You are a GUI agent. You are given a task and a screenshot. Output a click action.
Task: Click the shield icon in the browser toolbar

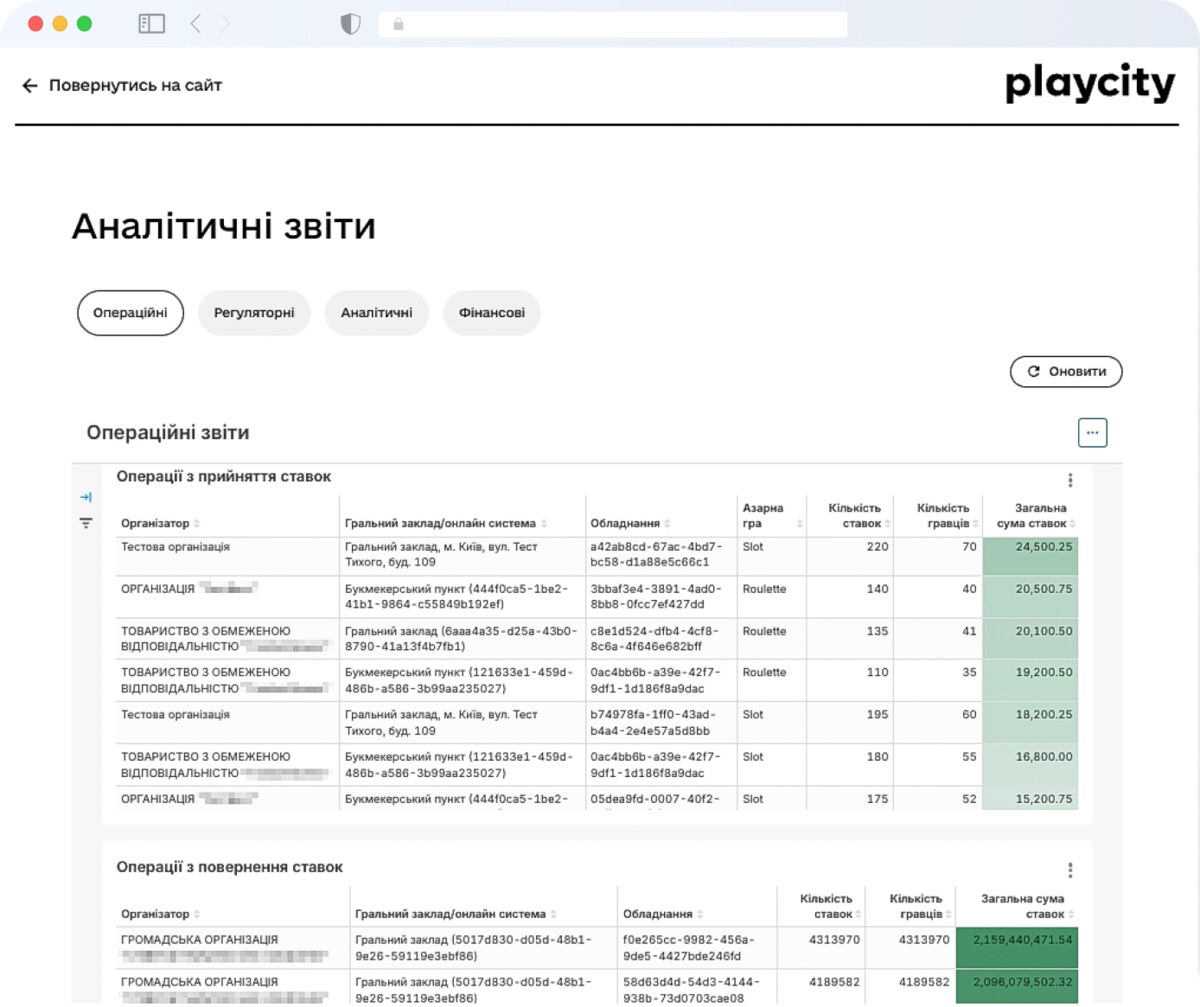350,23
